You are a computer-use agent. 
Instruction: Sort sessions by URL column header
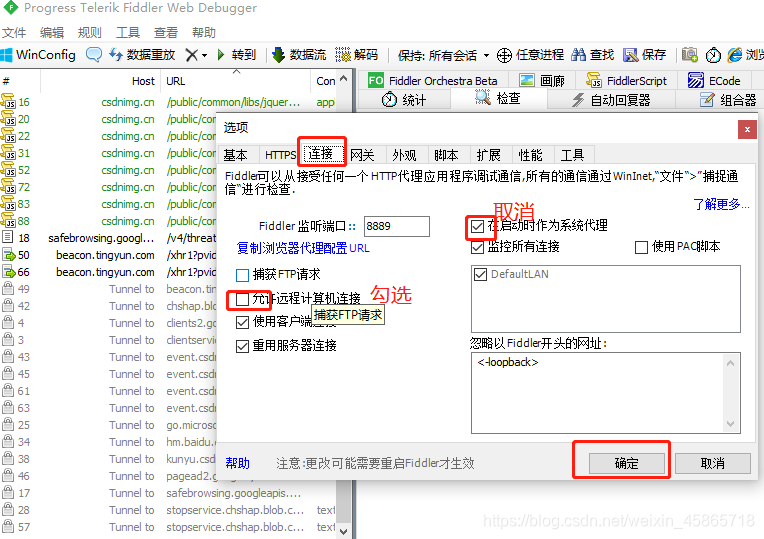coord(236,81)
